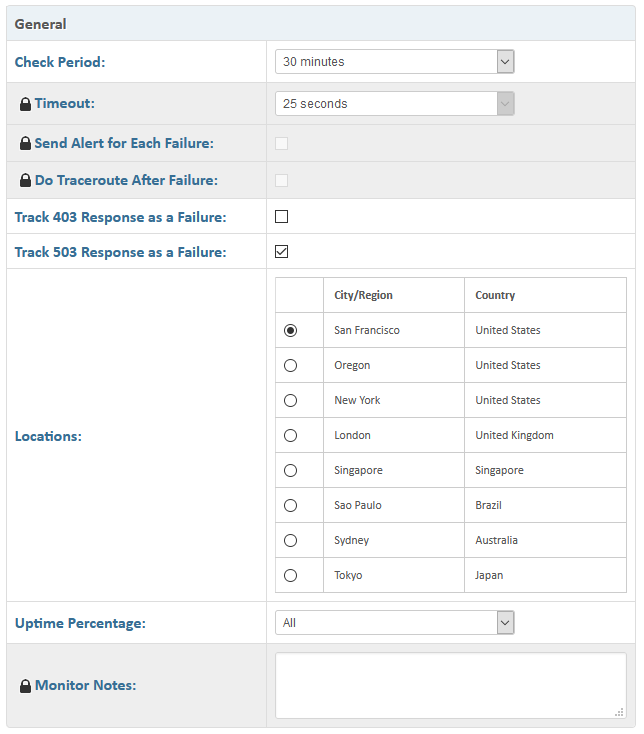Image resolution: width=644 pixels, height=734 pixels.
Task: Click the Send Alert for Each Failure checkbox
Action: pos(281,143)
